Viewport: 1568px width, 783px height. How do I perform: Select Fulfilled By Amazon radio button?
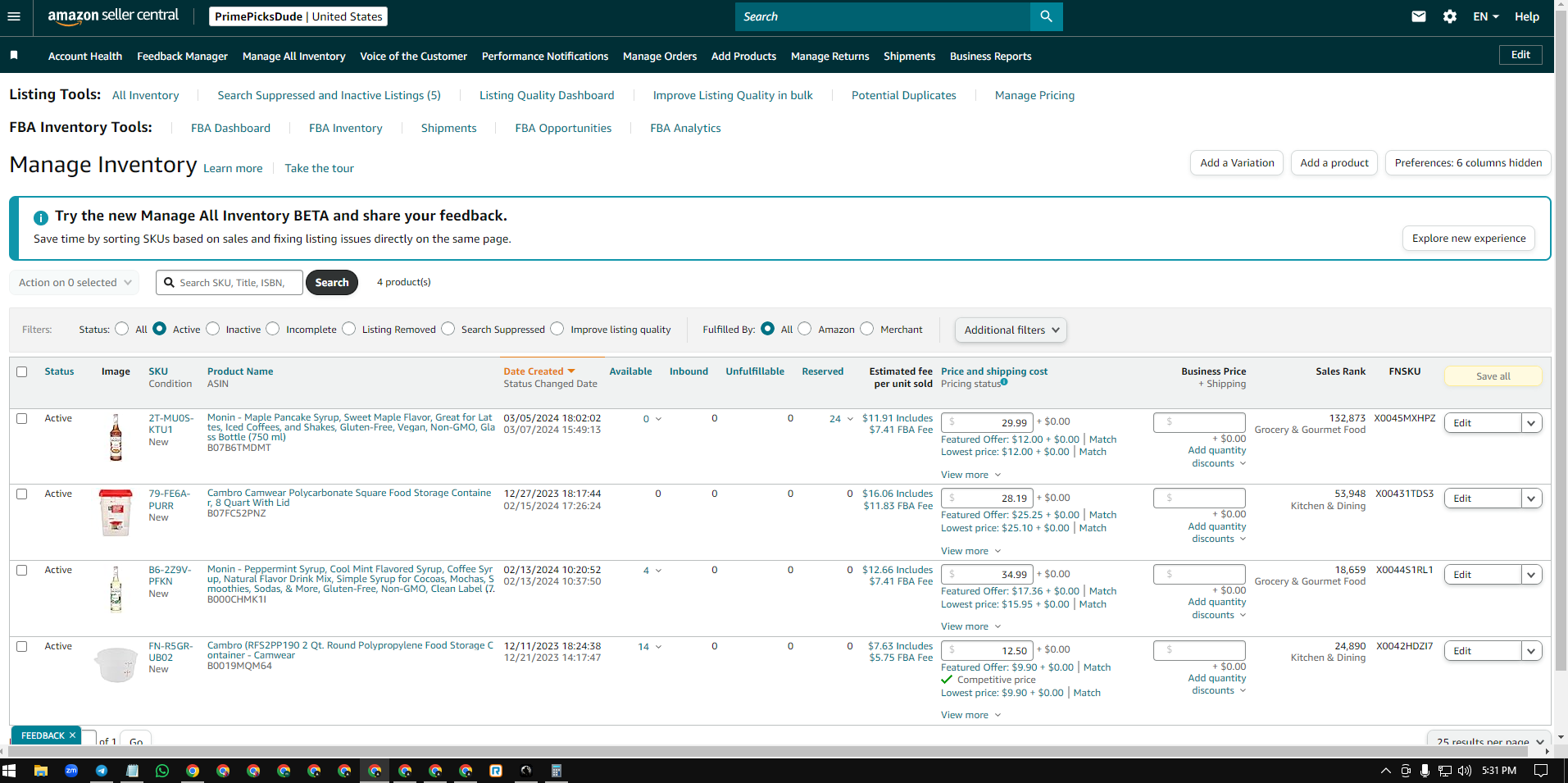(805, 329)
